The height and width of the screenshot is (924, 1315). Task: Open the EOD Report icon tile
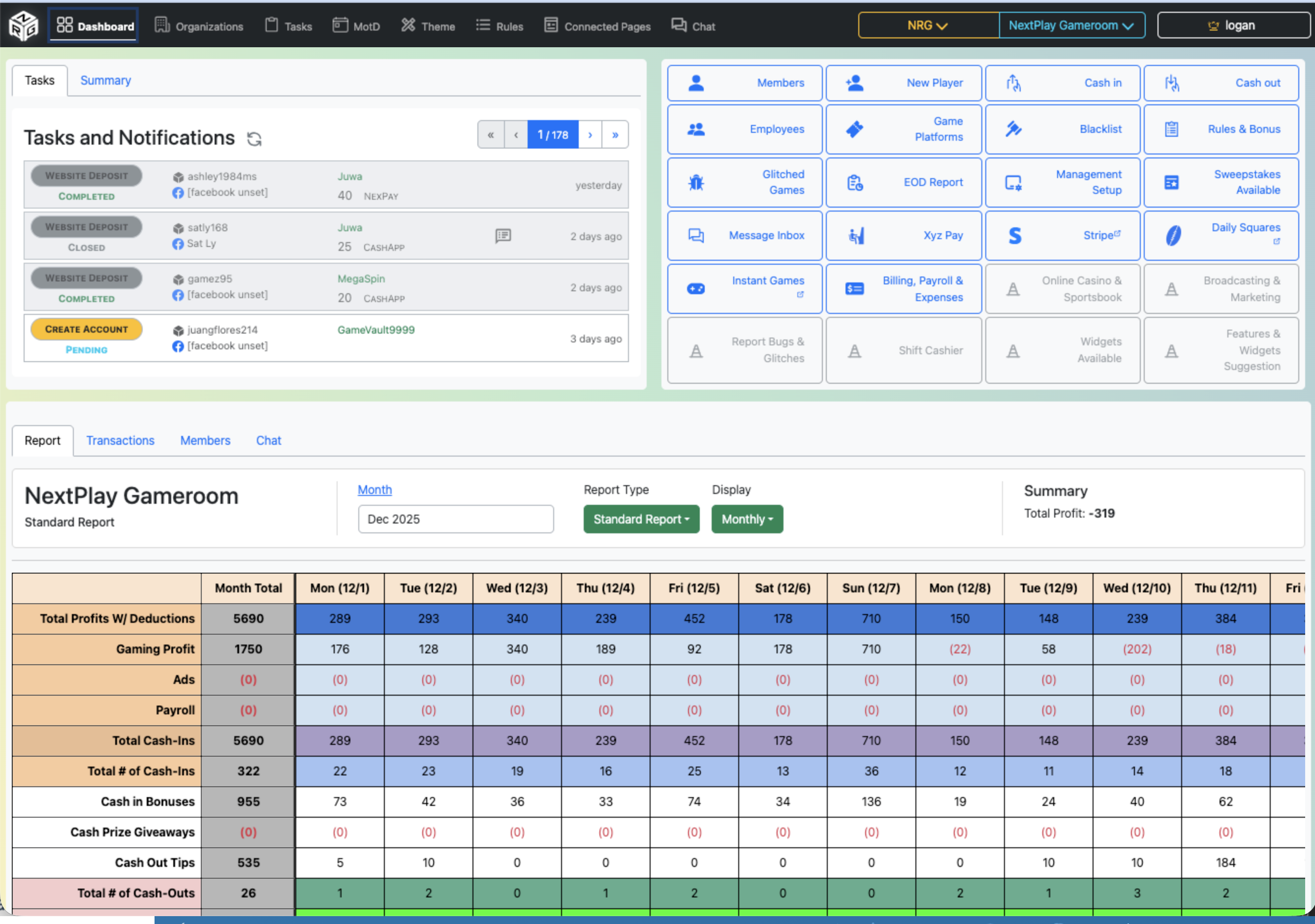click(854, 183)
